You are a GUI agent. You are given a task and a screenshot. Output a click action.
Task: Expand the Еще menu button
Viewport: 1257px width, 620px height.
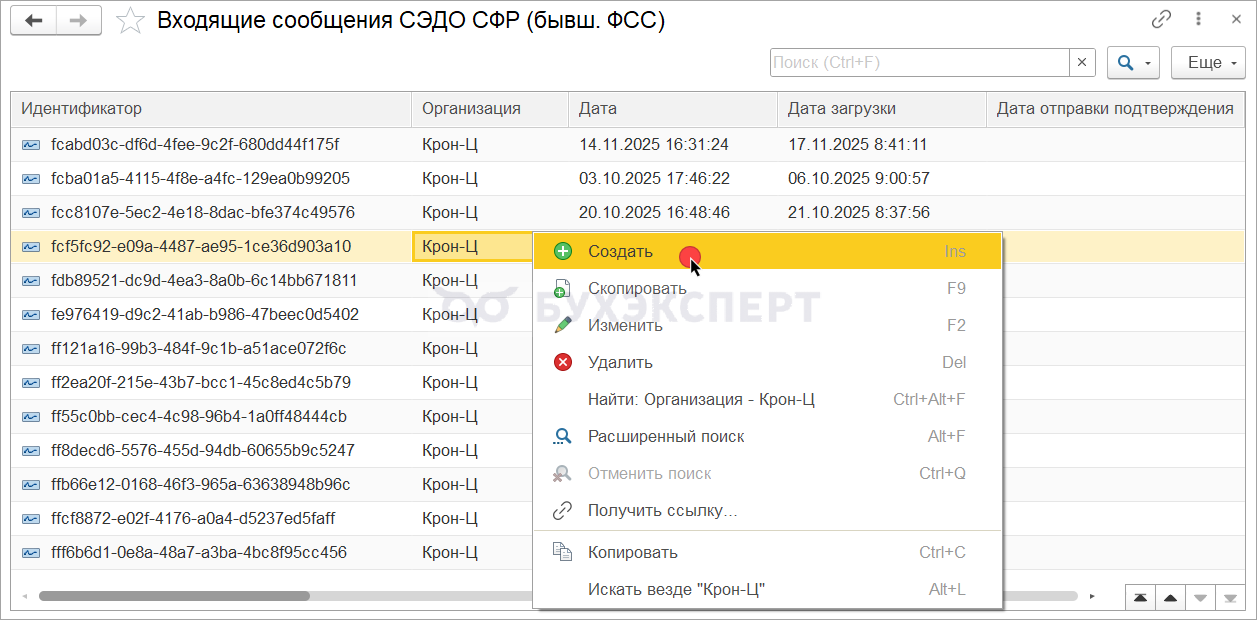(1207, 63)
